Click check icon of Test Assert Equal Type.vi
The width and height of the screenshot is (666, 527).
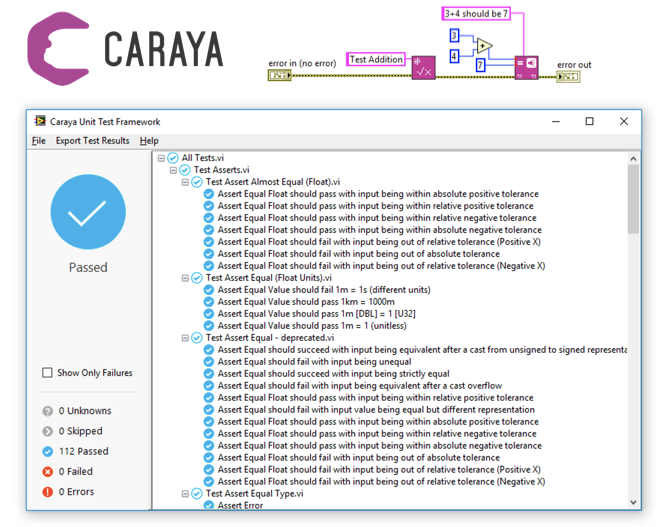click(196, 494)
